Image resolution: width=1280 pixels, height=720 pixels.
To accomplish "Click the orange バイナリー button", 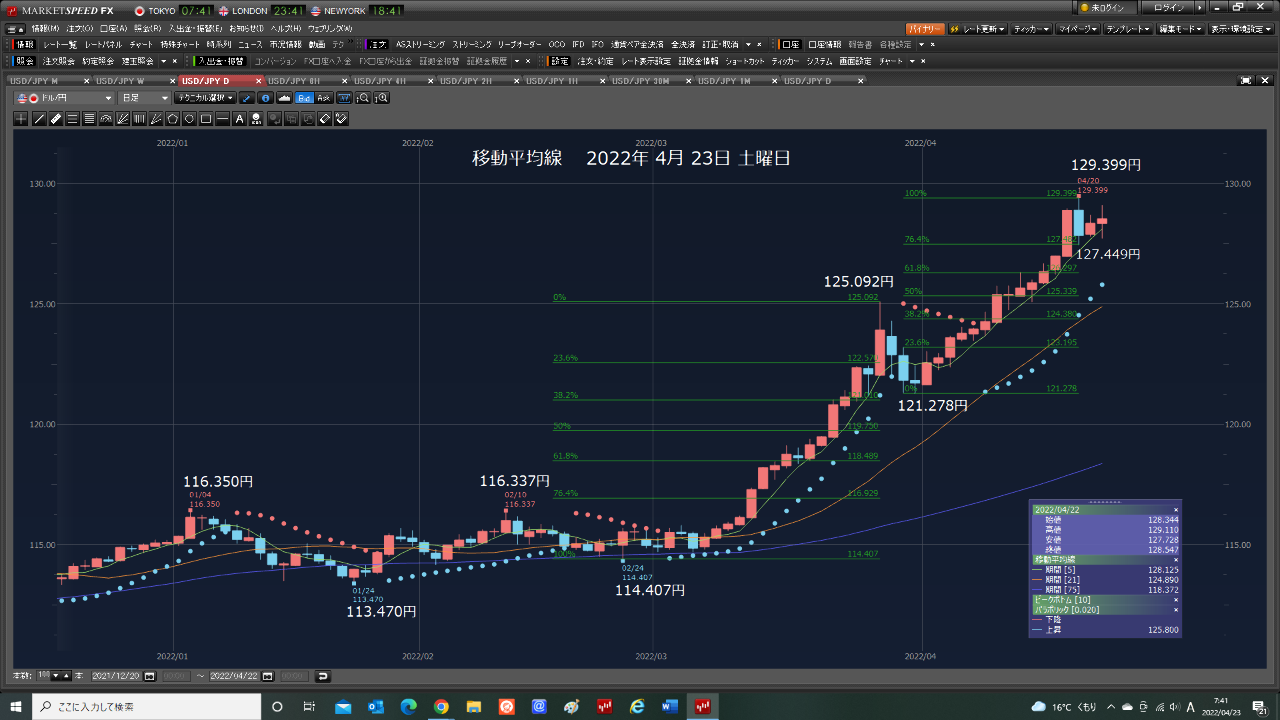I will 925,28.
